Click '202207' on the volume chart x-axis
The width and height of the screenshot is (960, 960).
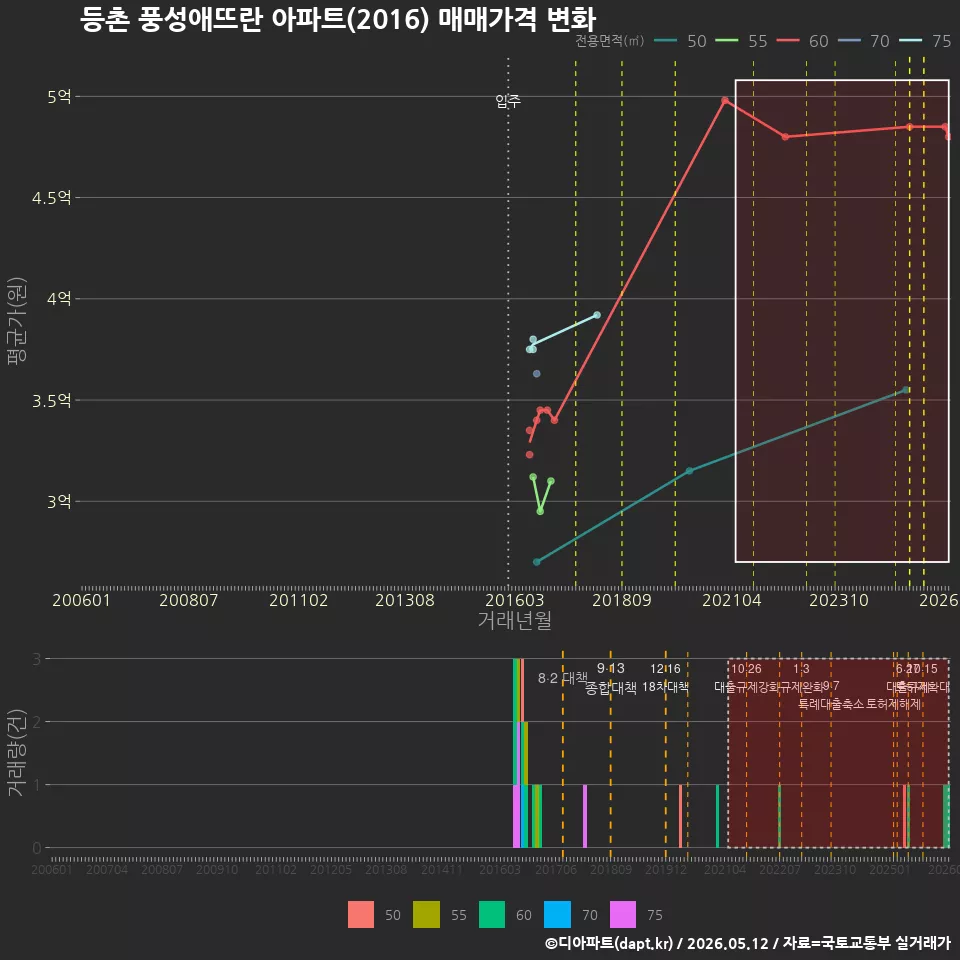[x=780, y=869]
